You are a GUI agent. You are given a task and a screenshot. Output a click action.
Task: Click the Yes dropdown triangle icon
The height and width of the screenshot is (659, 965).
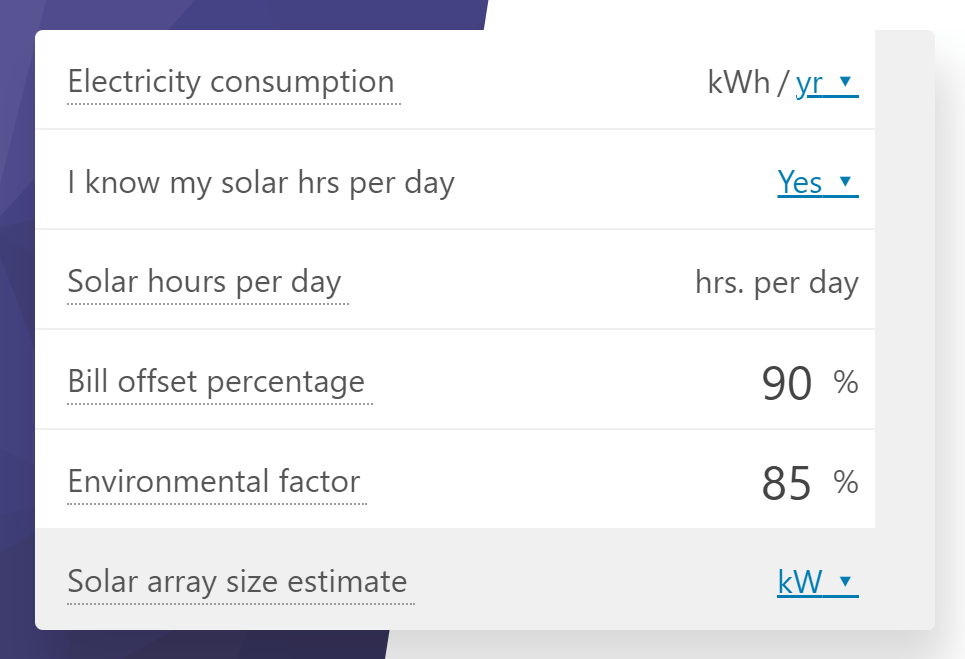tap(847, 182)
